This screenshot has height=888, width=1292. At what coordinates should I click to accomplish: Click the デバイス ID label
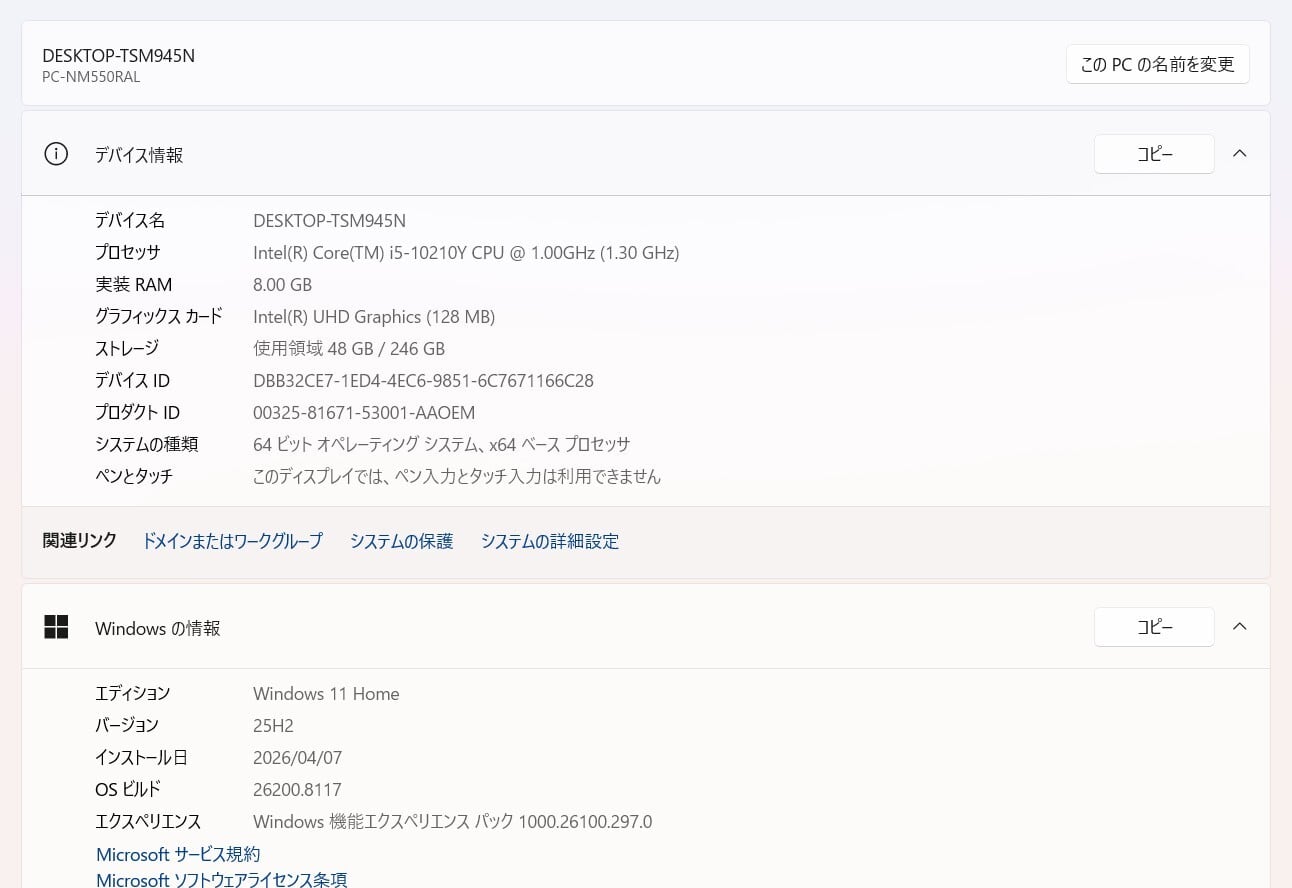click(133, 381)
